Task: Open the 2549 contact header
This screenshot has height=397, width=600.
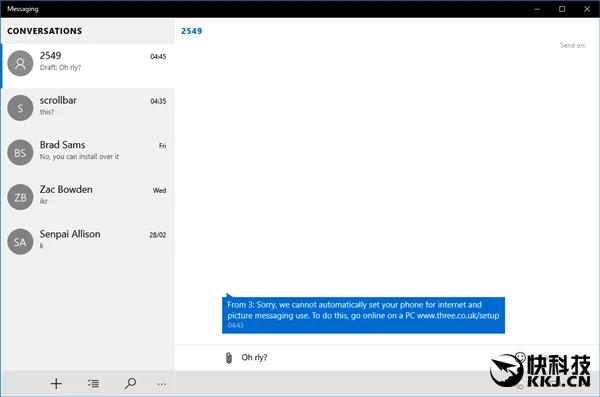Action: (191, 31)
